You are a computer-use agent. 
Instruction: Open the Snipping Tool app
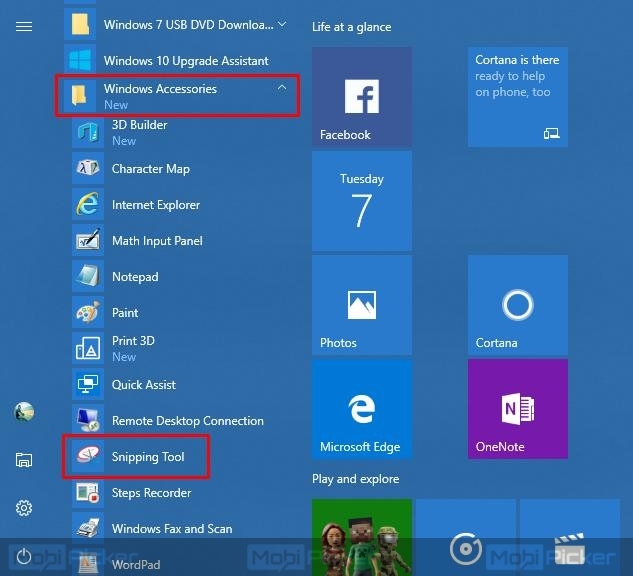147,457
